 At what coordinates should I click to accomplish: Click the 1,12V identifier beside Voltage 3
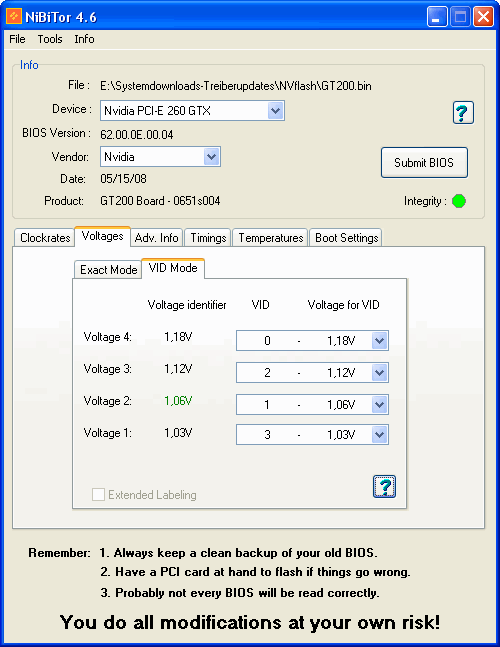pyautogui.click(x=178, y=369)
